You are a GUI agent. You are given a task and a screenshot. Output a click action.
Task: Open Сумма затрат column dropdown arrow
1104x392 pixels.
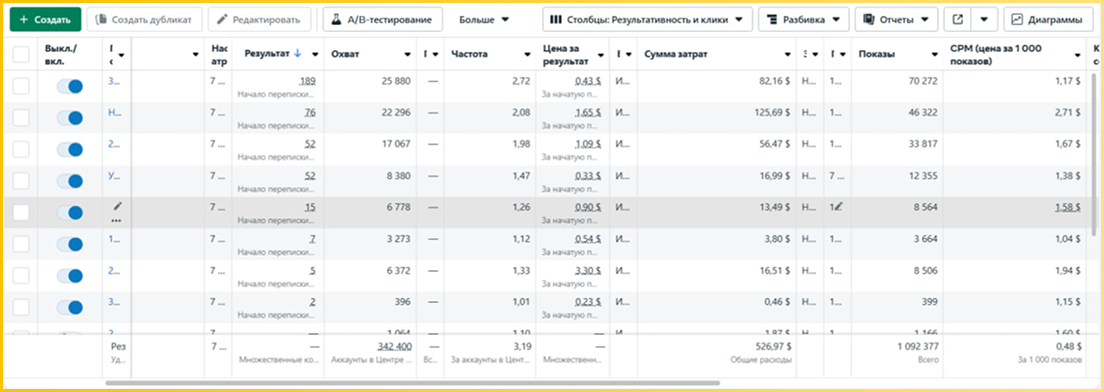point(787,55)
